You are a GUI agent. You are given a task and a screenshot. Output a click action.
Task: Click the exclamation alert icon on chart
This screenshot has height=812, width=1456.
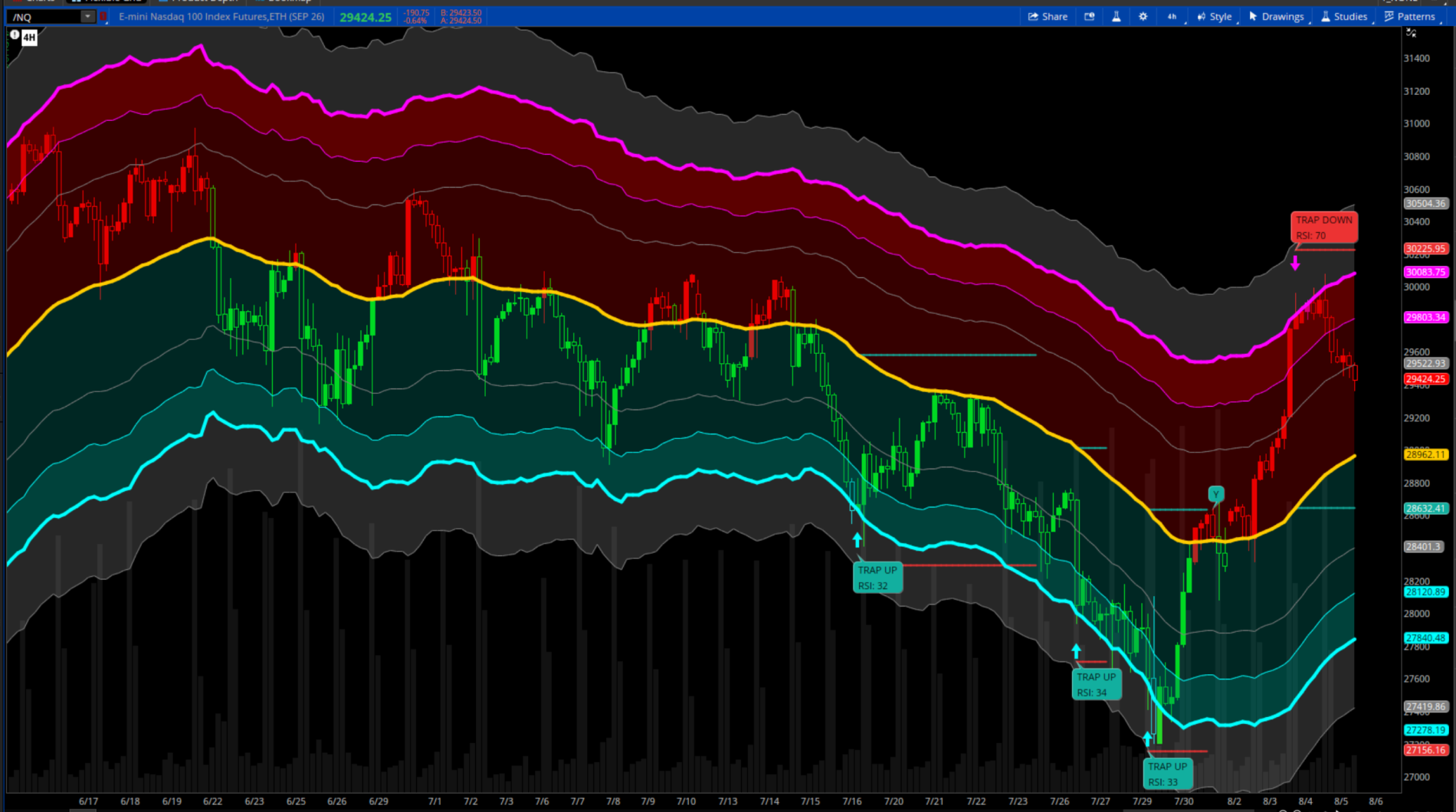[x=14, y=34]
